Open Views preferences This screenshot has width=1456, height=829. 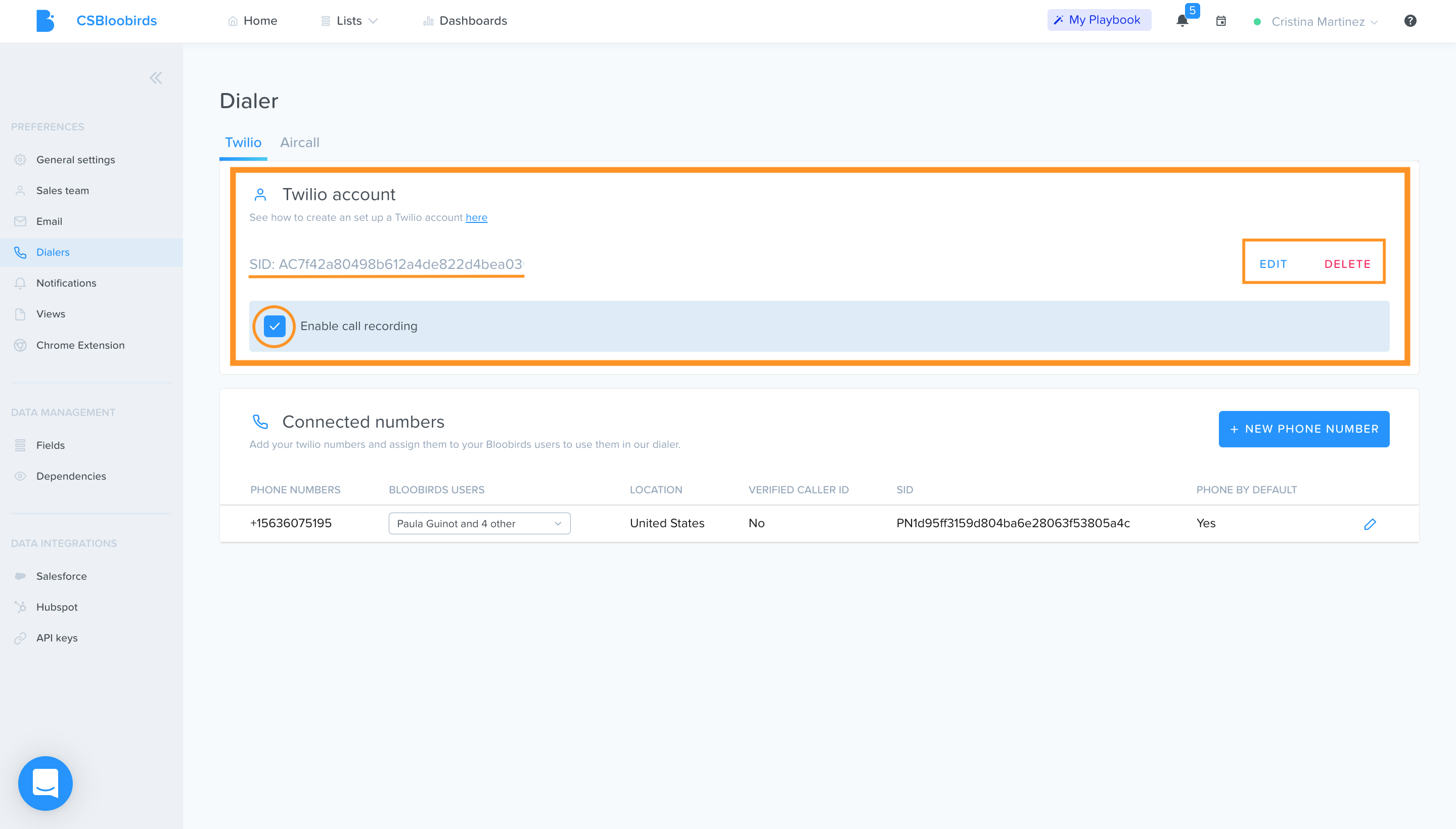[51, 314]
